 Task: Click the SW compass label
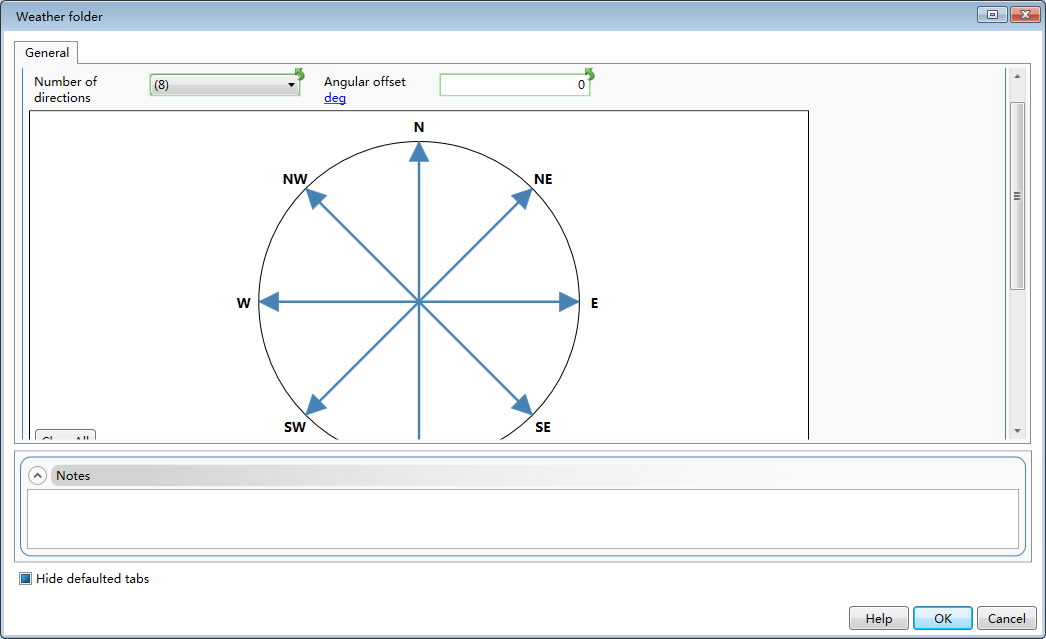294,427
